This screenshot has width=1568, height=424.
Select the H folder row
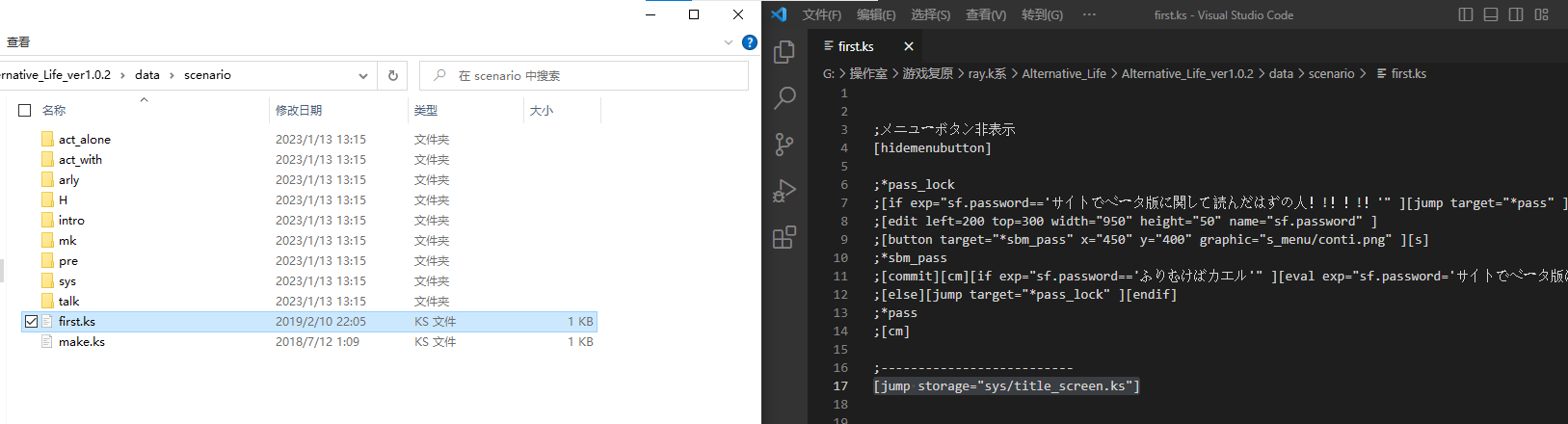click(308, 199)
